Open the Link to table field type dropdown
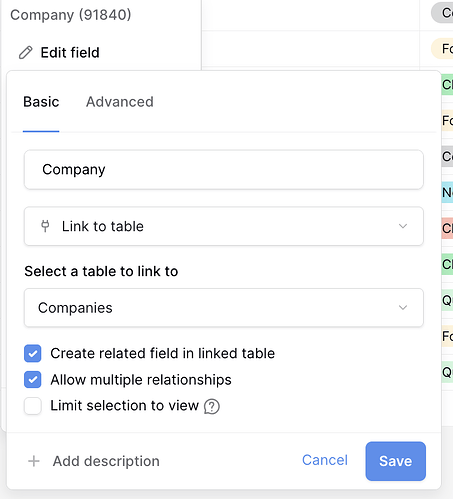Screen dimensions: 453x499 click(x=224, y=226)
